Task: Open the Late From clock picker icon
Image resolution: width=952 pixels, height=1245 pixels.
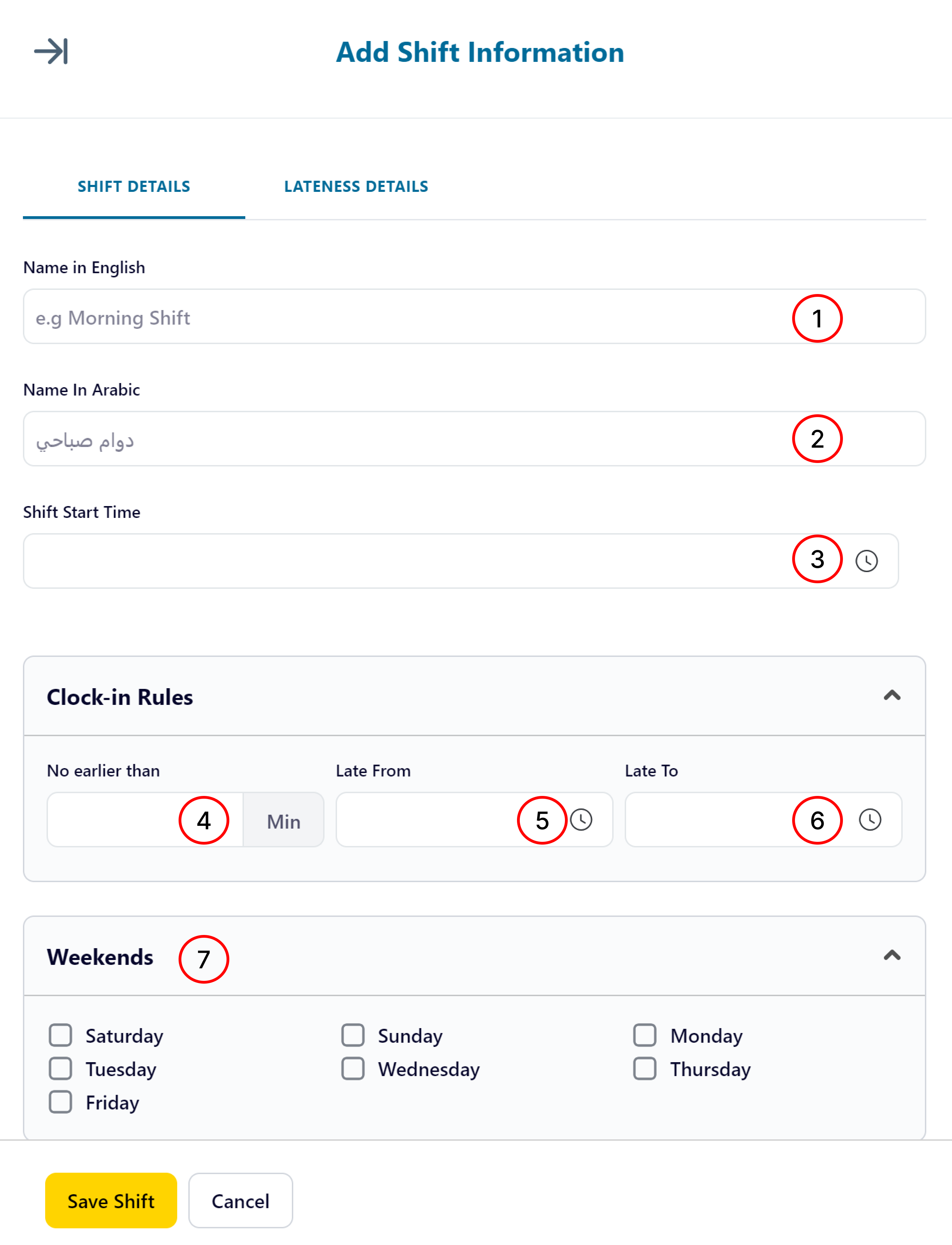Action: [581, 820]
